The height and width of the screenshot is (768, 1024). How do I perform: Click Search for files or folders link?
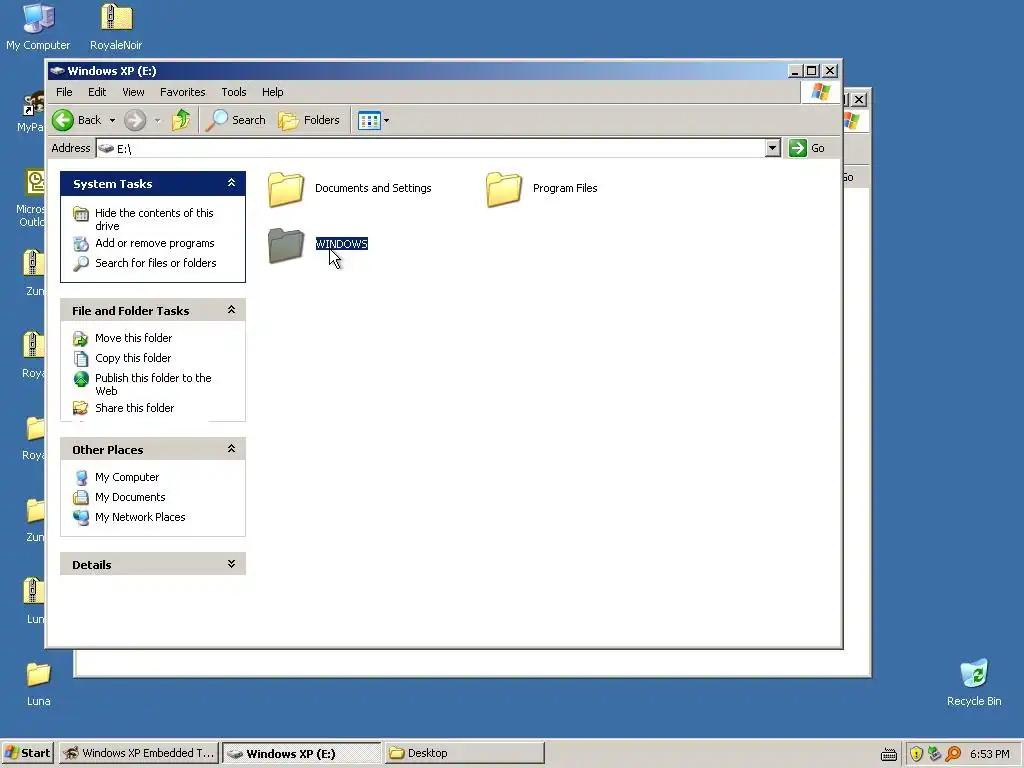coord(155,263)
